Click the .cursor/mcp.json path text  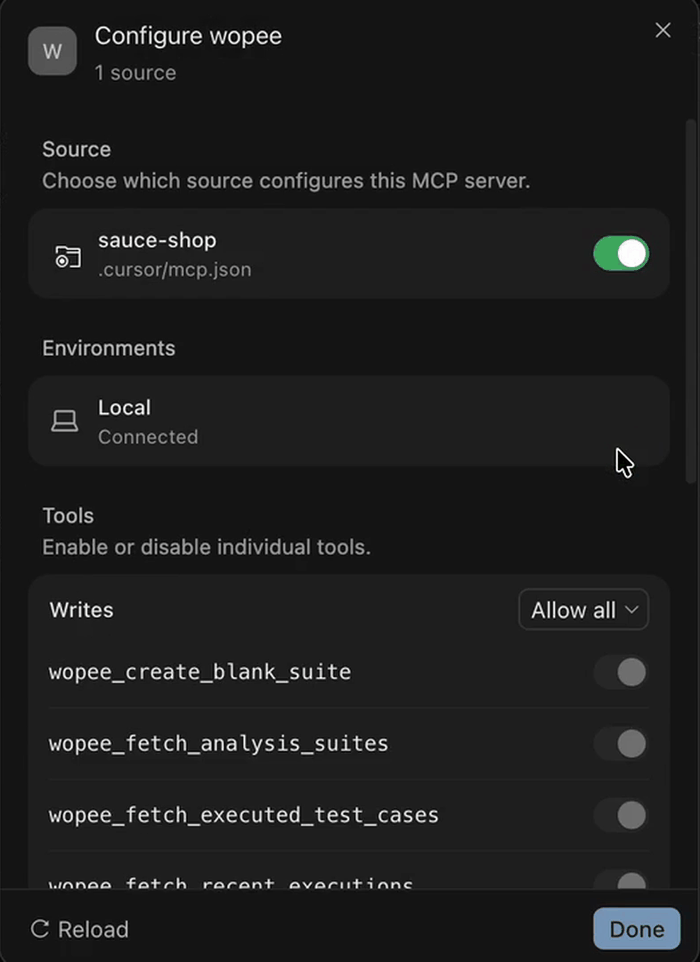pyautogui.click(x=175, y=270)
